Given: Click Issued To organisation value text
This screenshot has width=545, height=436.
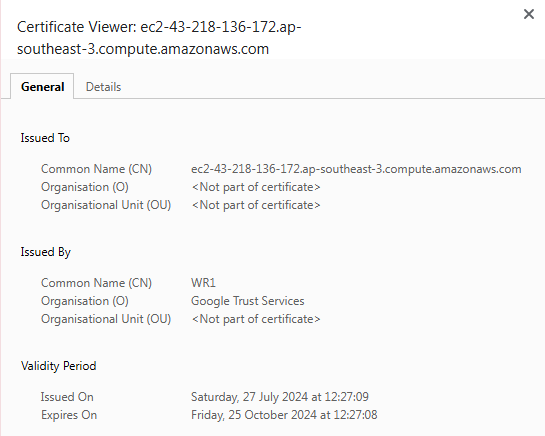Looking at the screenshot, I should 256,187.
